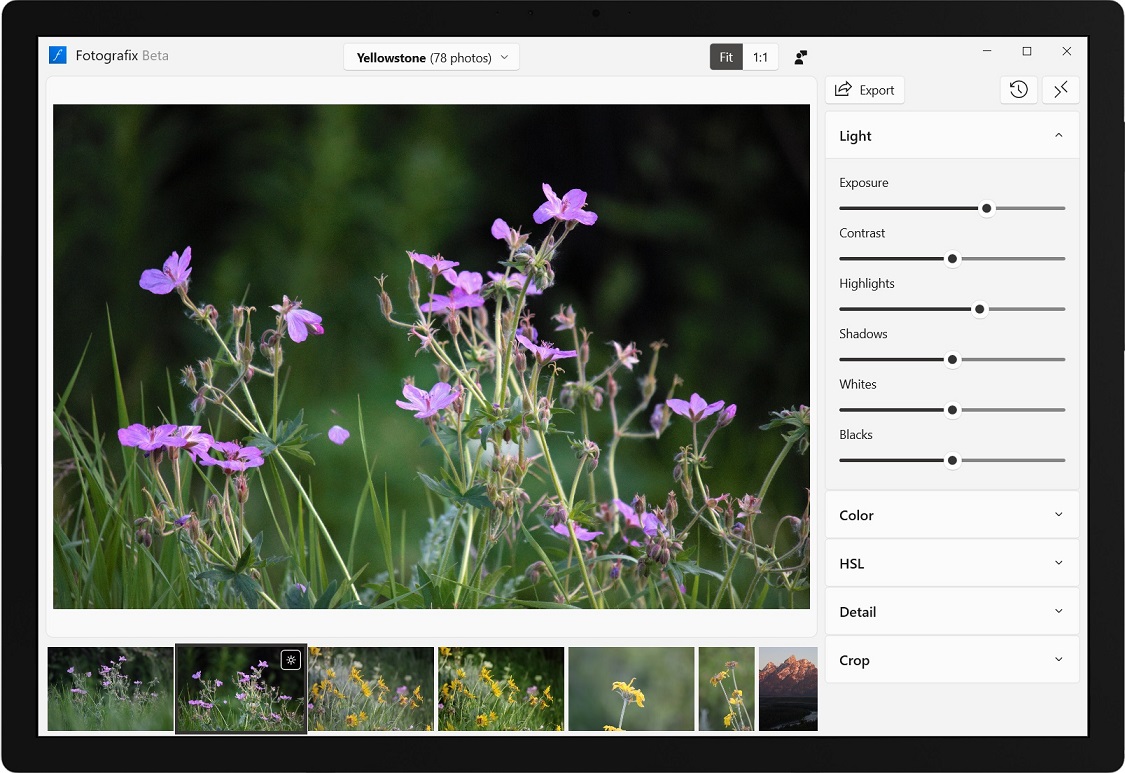
Task: Click the Fotografix app logo icon
Action: [57, 55]
